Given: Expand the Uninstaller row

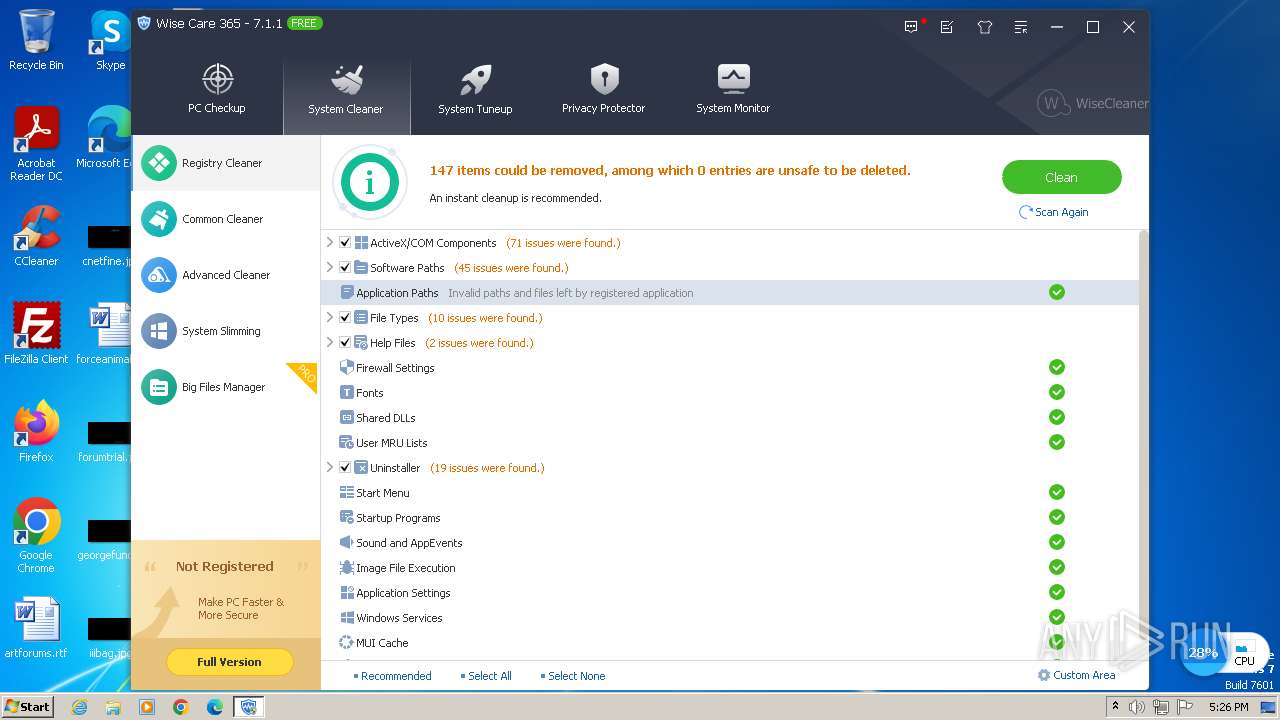Looking at the screenshot, I should pos(330,467).
